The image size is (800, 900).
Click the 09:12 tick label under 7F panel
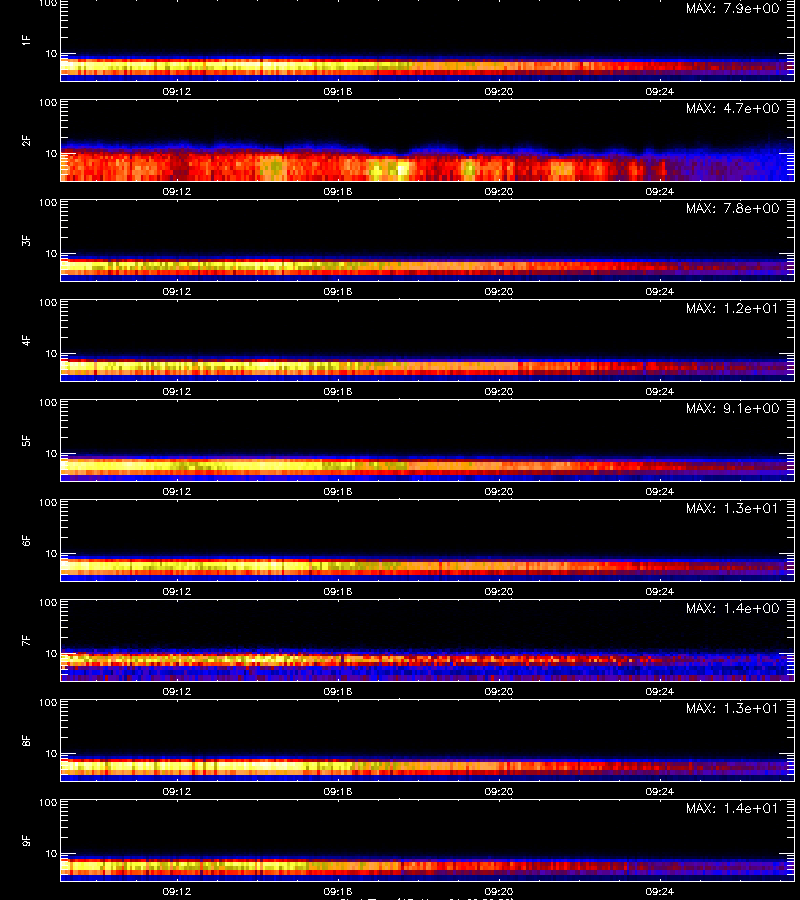(x=177, y=692)
